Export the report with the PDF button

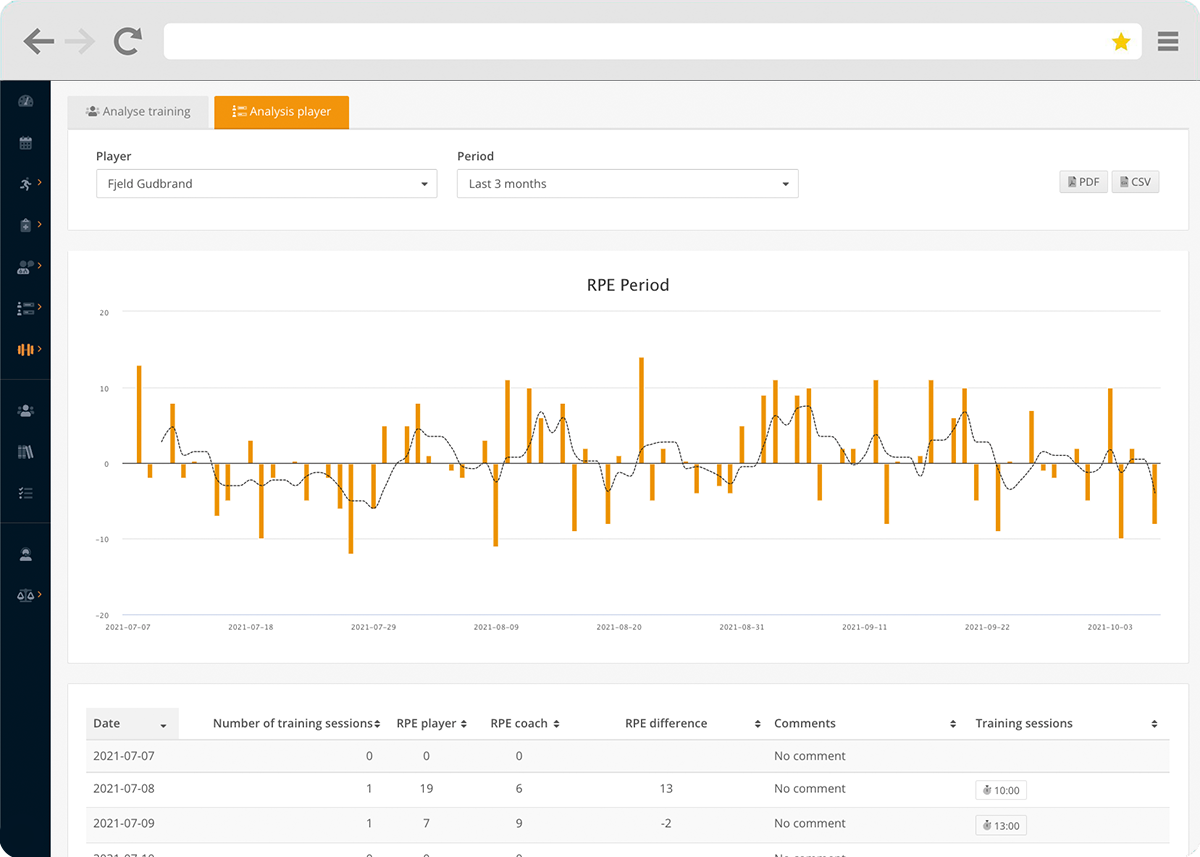pyautogui.click(x=1083, y=182)
